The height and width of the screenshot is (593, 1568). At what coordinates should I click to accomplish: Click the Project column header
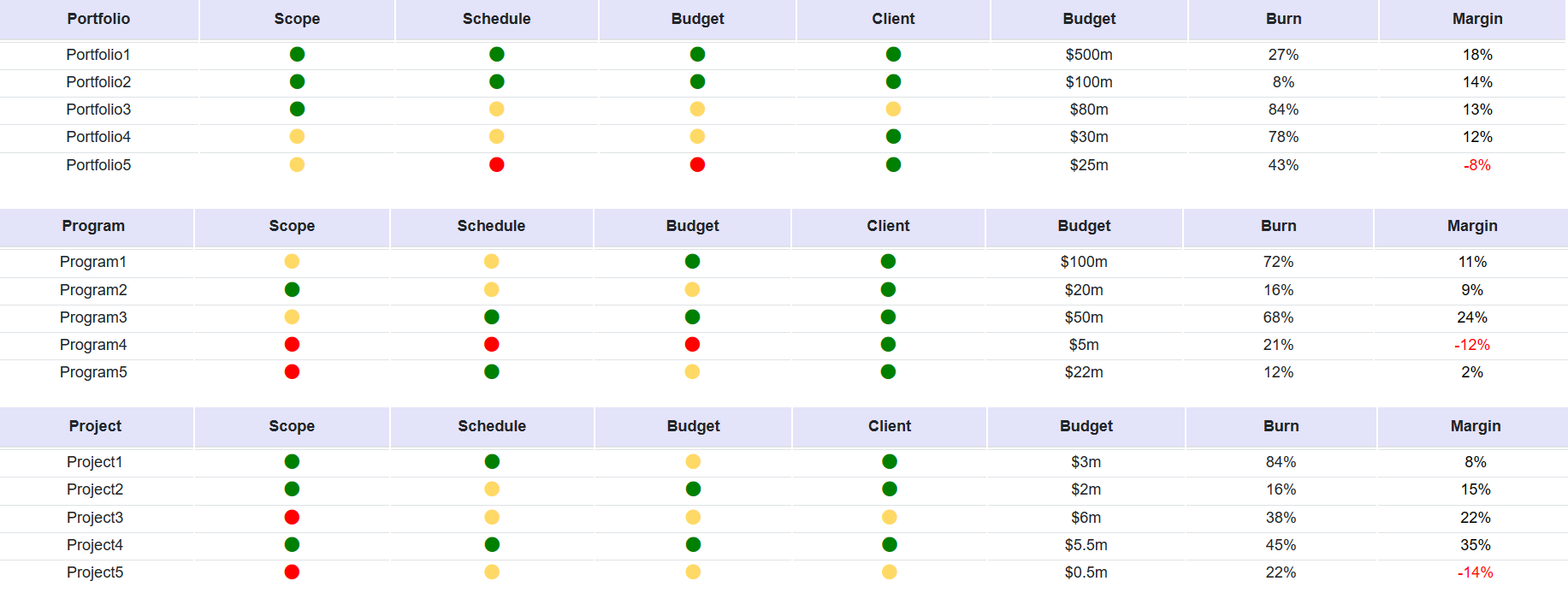95,426
